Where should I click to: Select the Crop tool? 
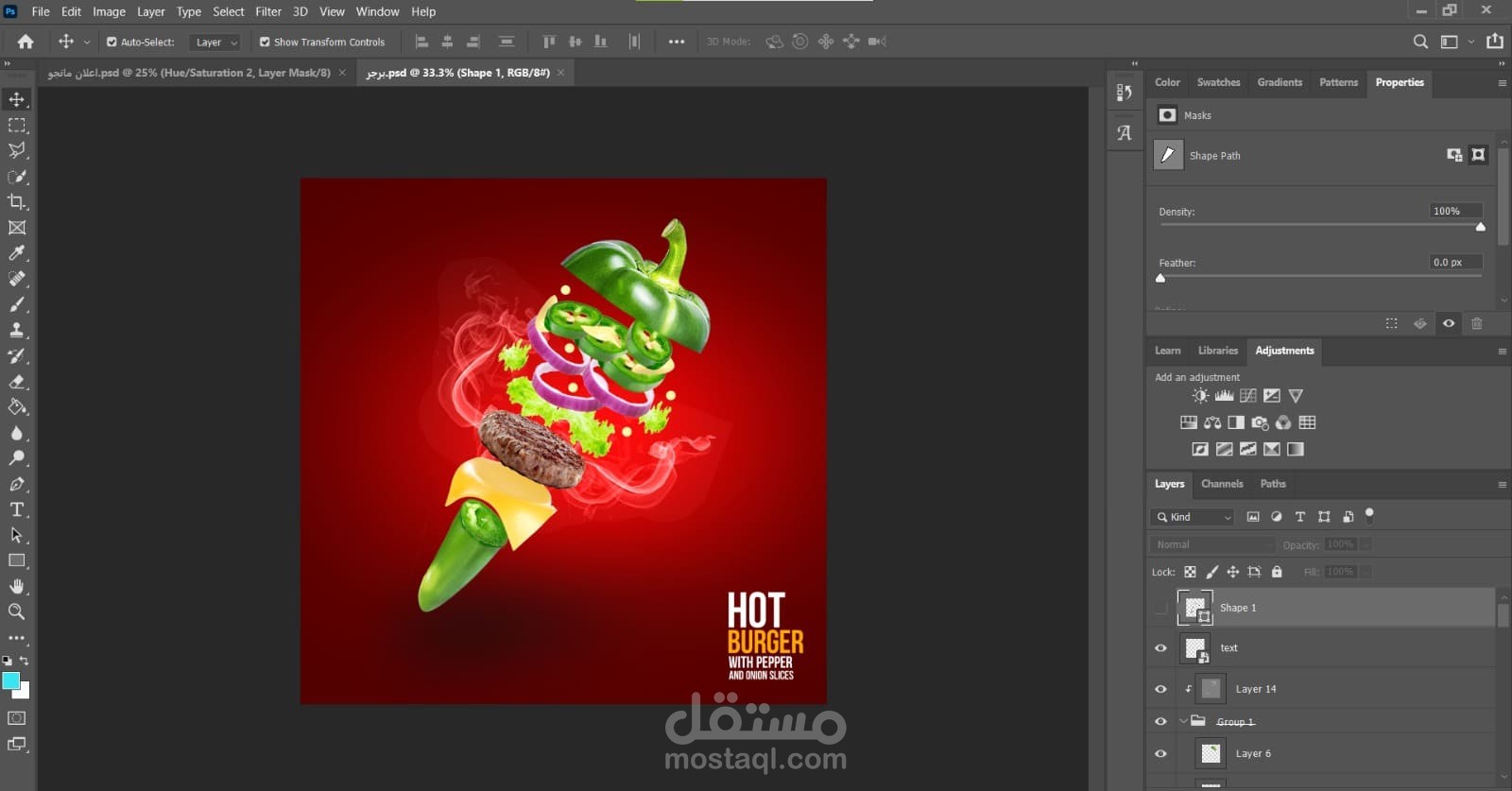[x=17, y=202]
